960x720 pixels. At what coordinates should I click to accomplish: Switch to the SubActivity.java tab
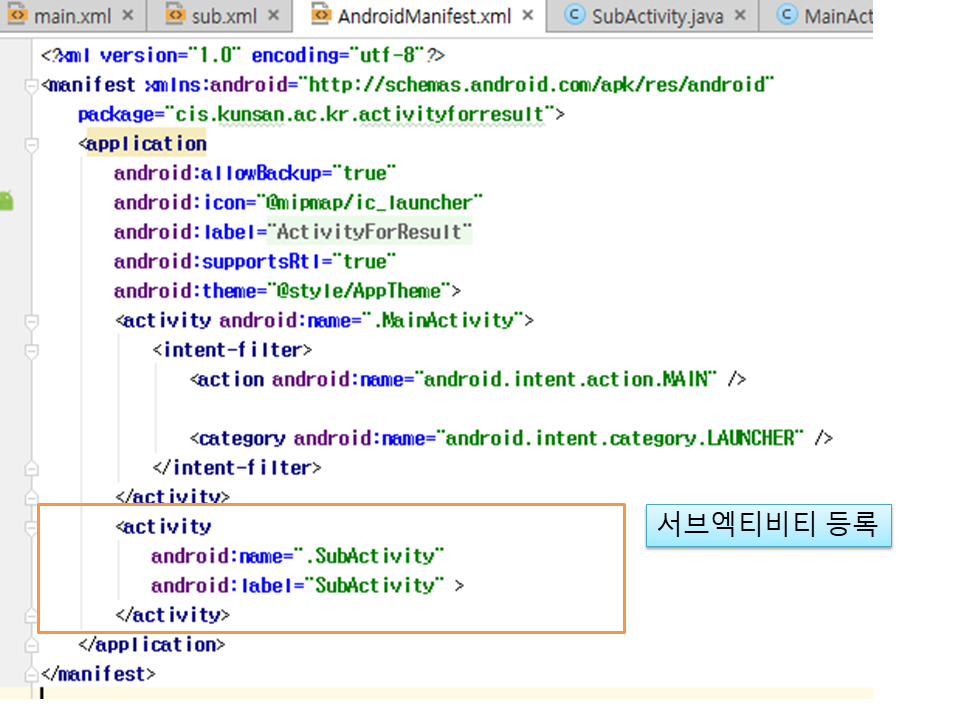[x=655, y=16]
